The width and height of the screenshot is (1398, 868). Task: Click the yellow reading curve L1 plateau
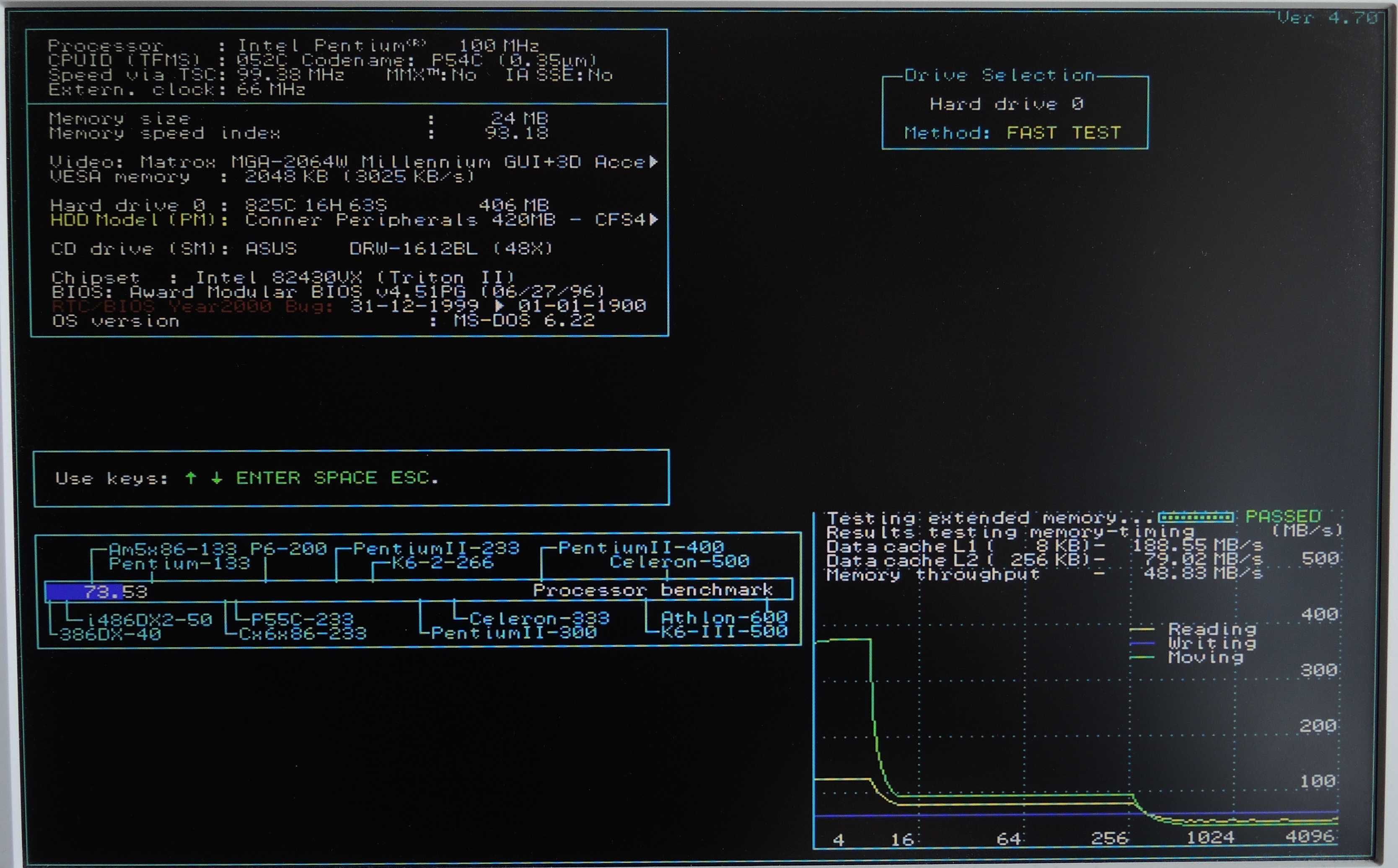pos(843,779)
